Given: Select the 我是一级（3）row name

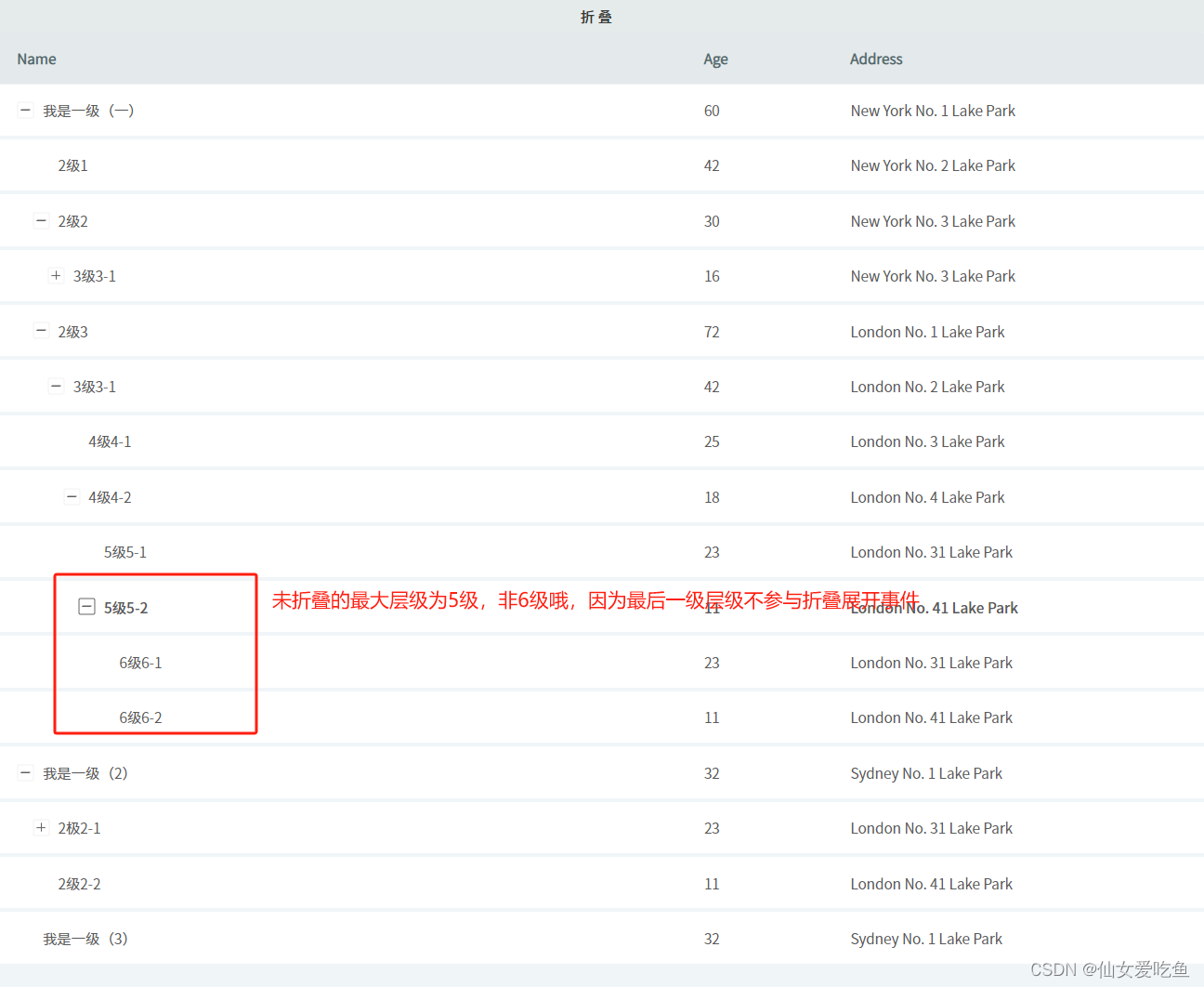Looking at the screenshot, I should (x=85, y=939).
